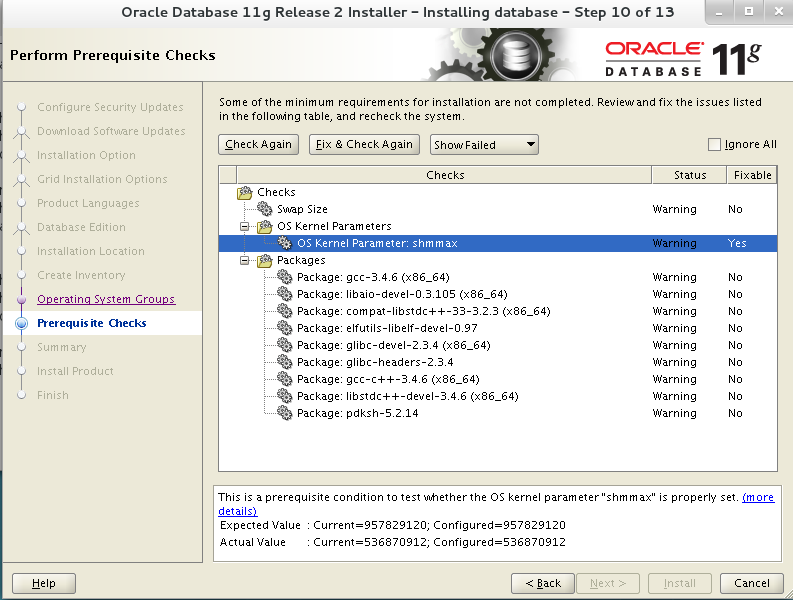Click Prerequisite Checks step in sidebar
The width and height of the screenshot is (793, 600).
coord(92,323)
